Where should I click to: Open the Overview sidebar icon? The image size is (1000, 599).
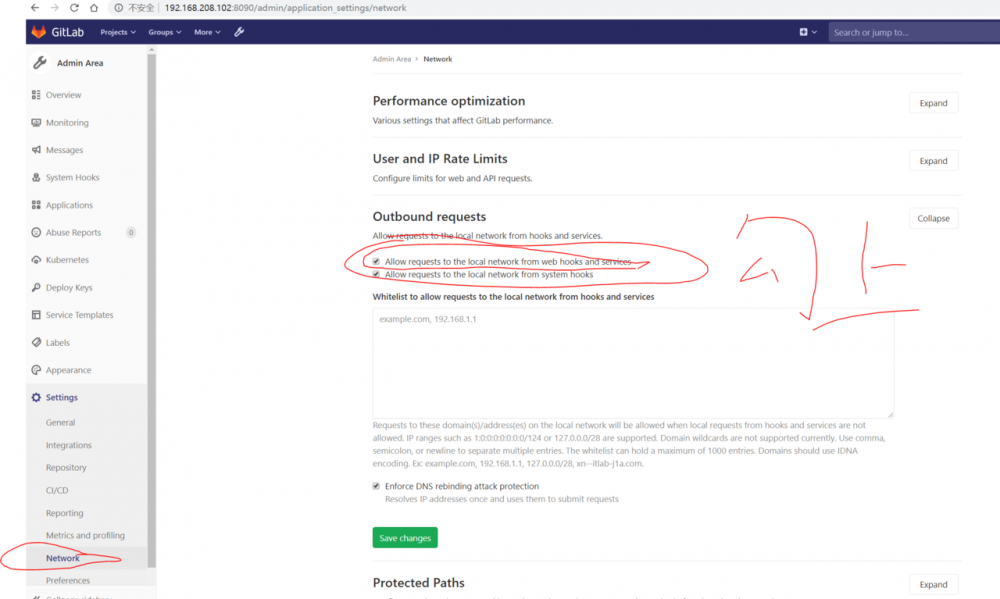37,95
